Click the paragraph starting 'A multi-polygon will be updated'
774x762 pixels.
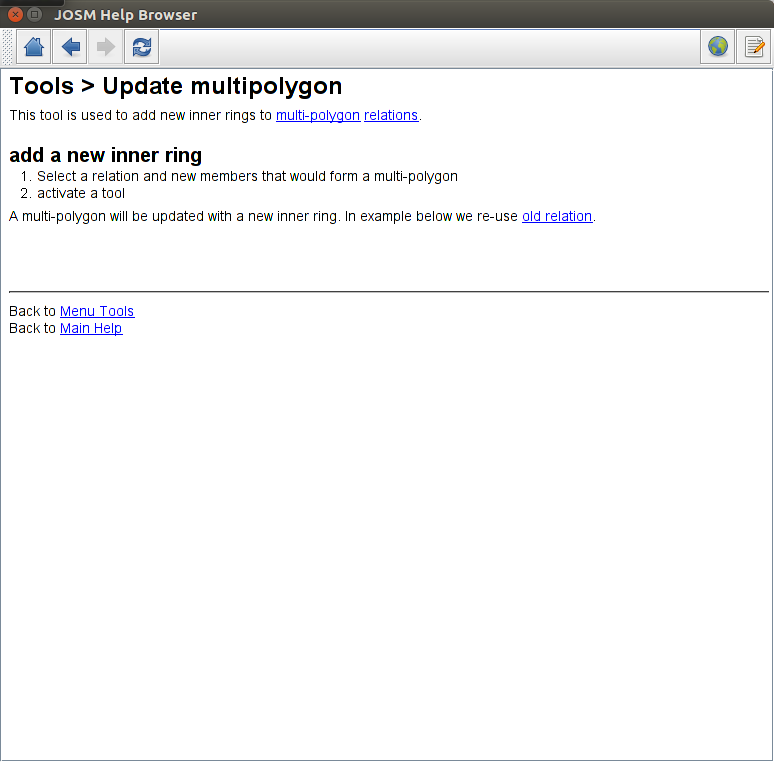point(302,216)
